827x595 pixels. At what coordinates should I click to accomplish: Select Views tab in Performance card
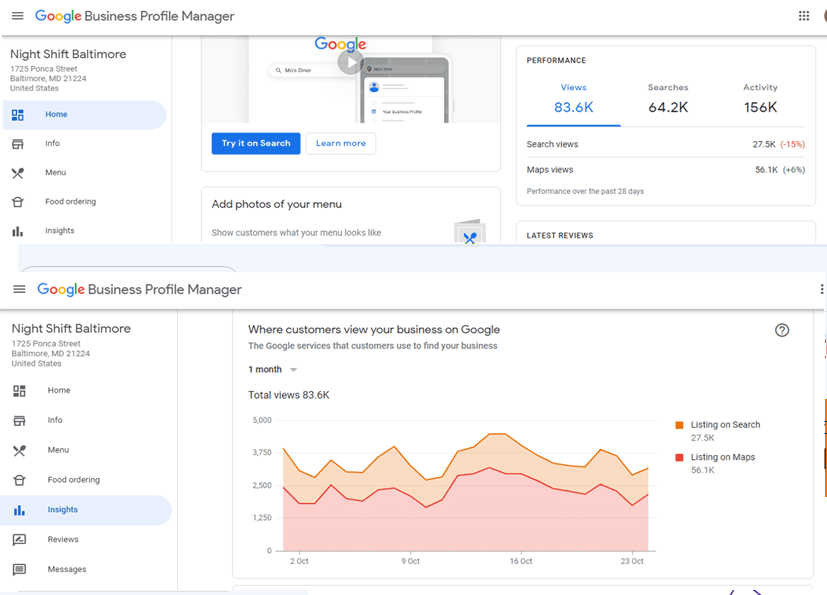point(573,99)
